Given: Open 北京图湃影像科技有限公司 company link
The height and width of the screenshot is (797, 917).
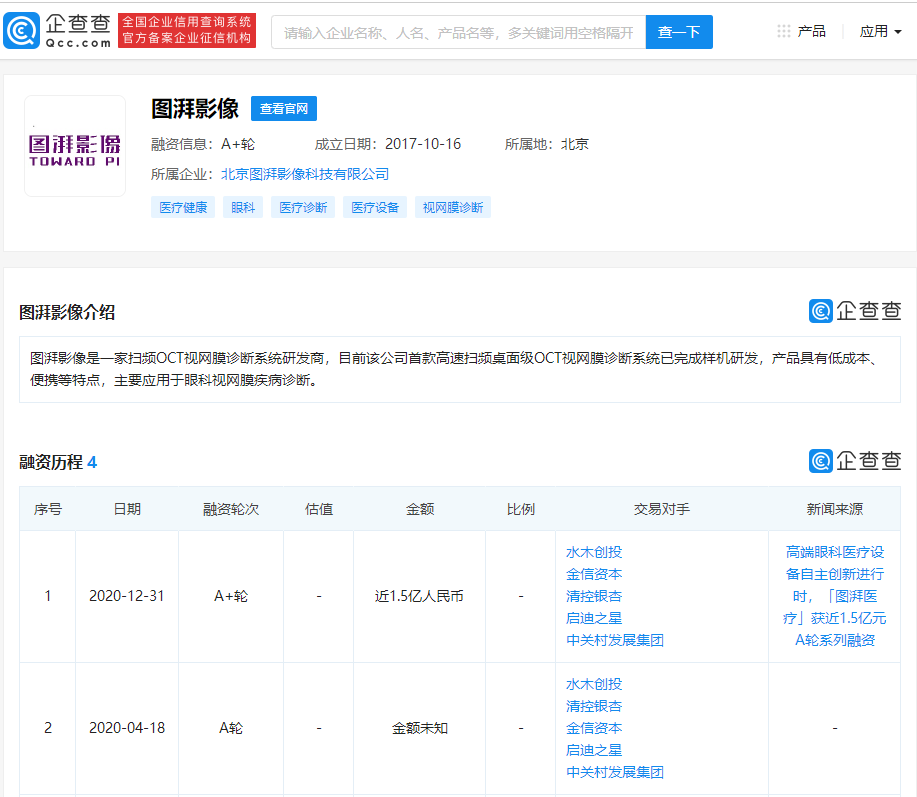Looking at the screenshot, I should (305, 174).
